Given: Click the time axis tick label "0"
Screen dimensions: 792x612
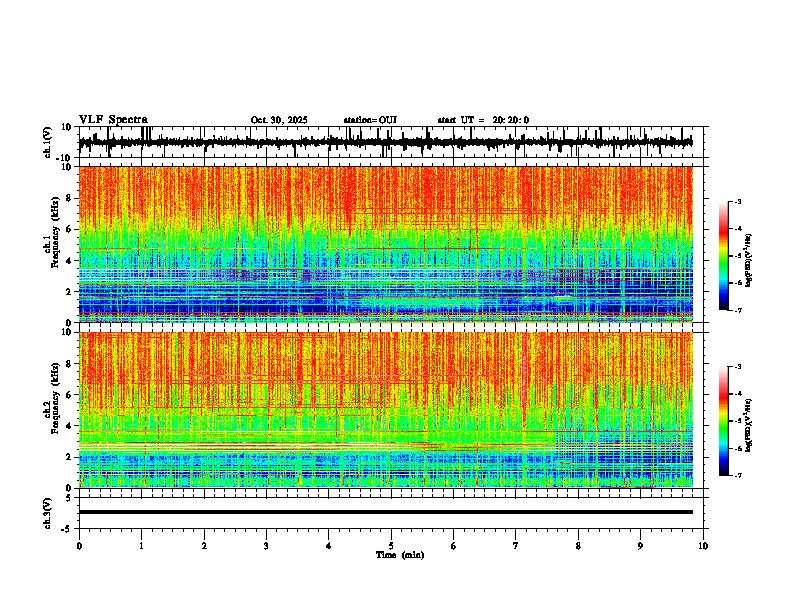Looking at the screenshot, I should (79, 546).
